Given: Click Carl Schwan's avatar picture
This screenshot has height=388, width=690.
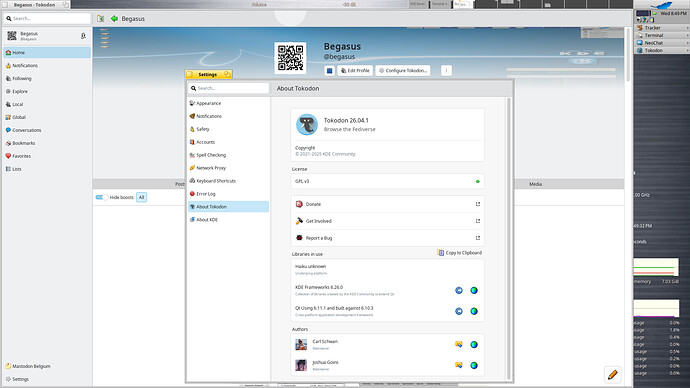Looking at the screenshot, I should point(301,344).
